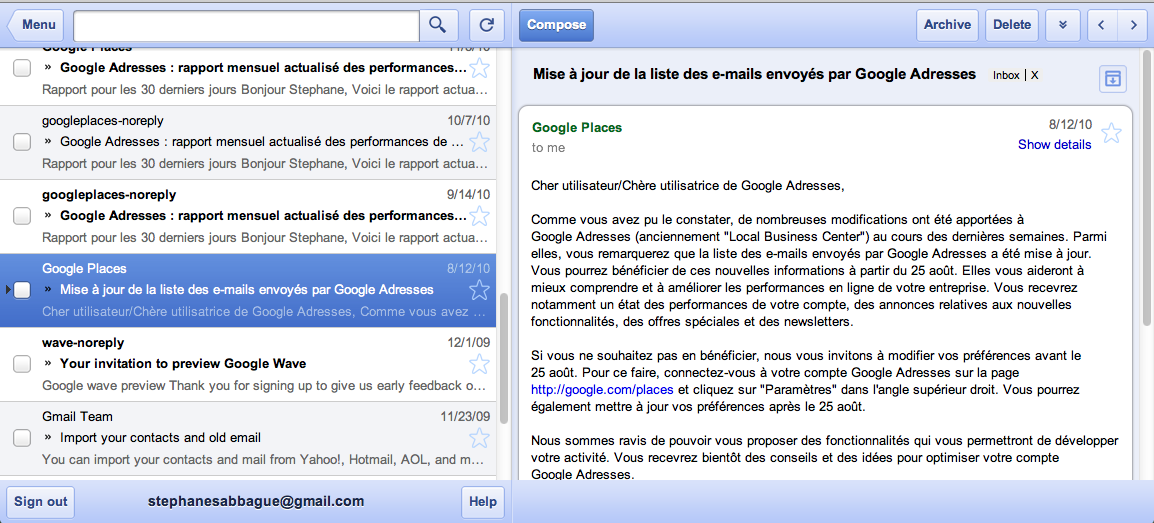Star the wave-noreply email
1154x523 pixels.
[480, 364]
